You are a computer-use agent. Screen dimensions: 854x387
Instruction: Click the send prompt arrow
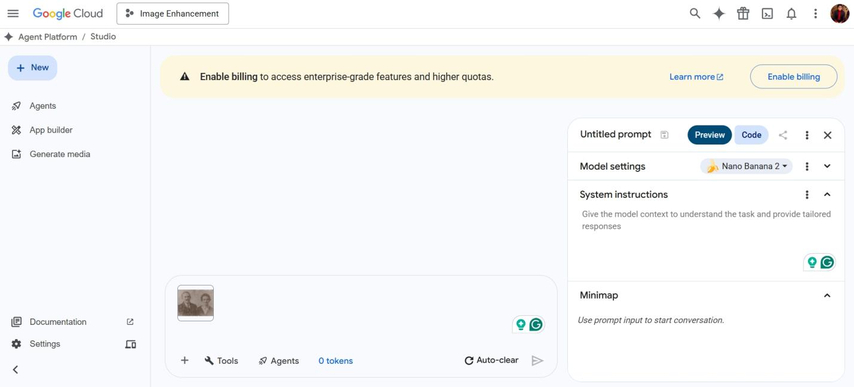click(x=538, y=360)
